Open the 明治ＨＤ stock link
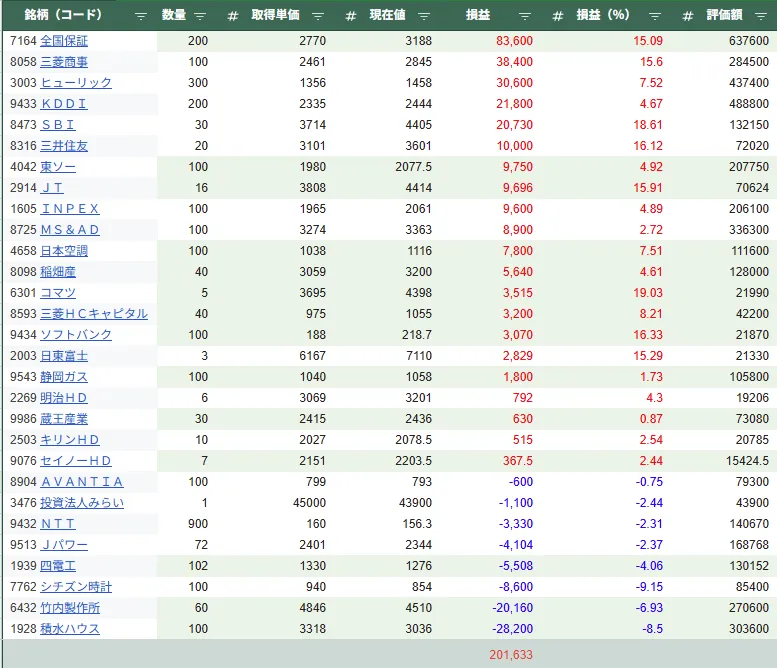 click(64, 398)
